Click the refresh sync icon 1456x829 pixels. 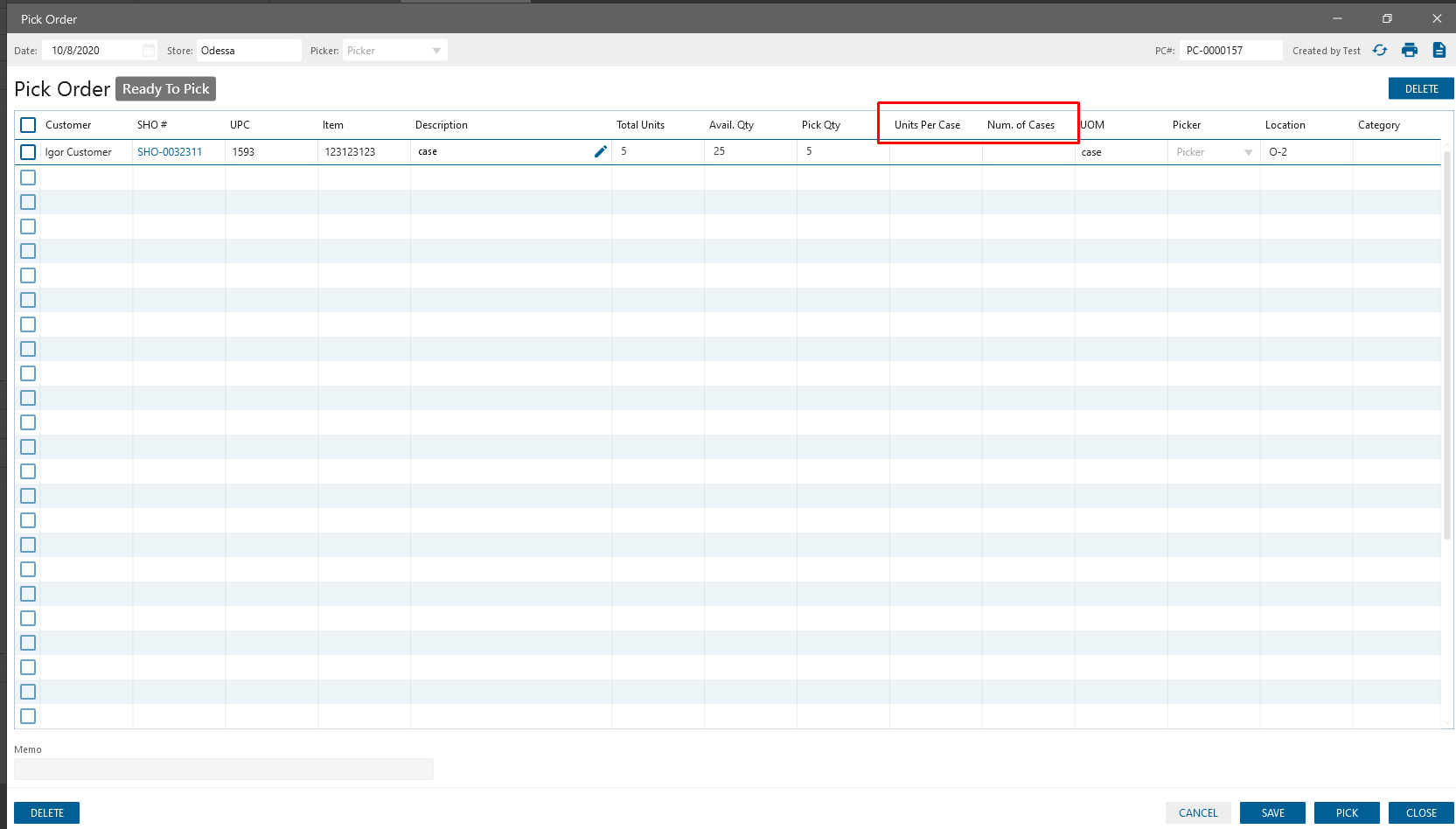(1380, 51)
